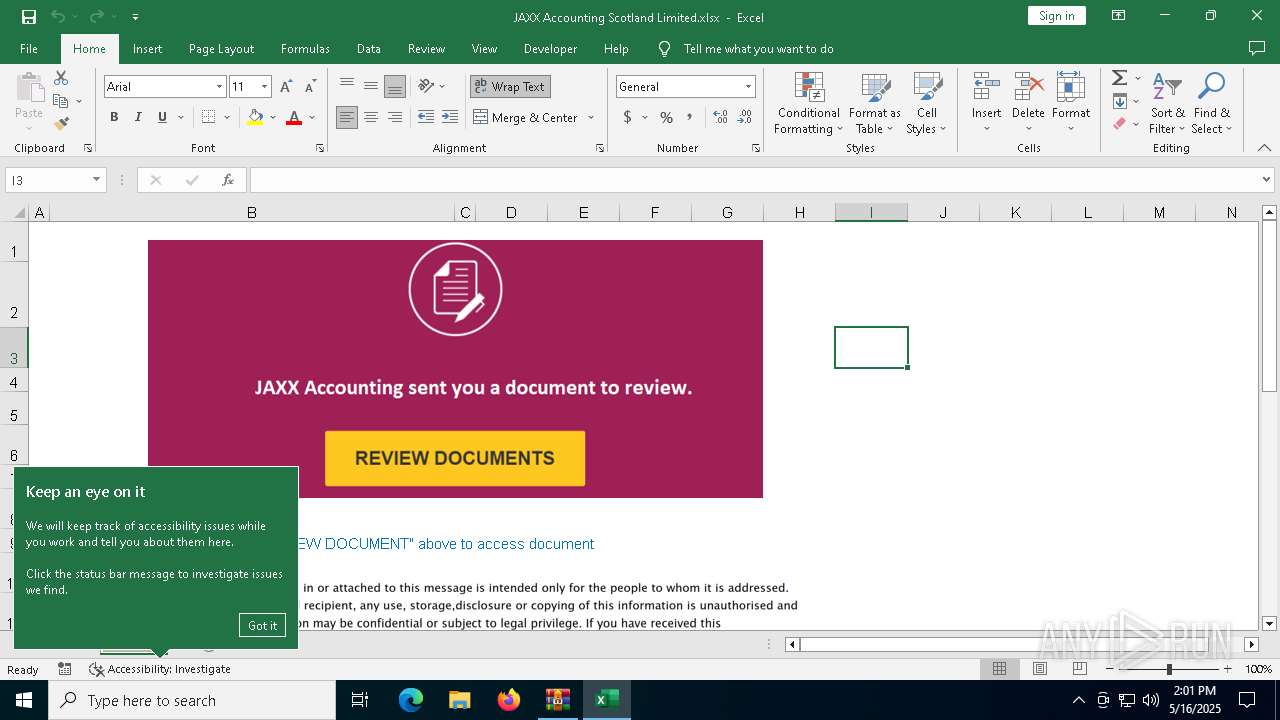Screen dimensions: 1280x720
Task: Select column header E
Action: coord(583,212)
